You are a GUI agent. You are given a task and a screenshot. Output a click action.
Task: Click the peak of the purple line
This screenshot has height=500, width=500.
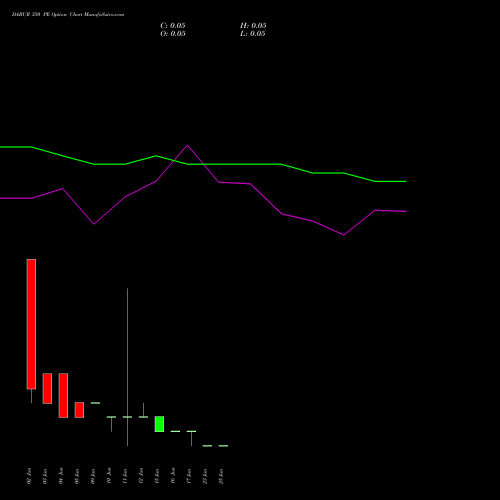tap(187, 145)
